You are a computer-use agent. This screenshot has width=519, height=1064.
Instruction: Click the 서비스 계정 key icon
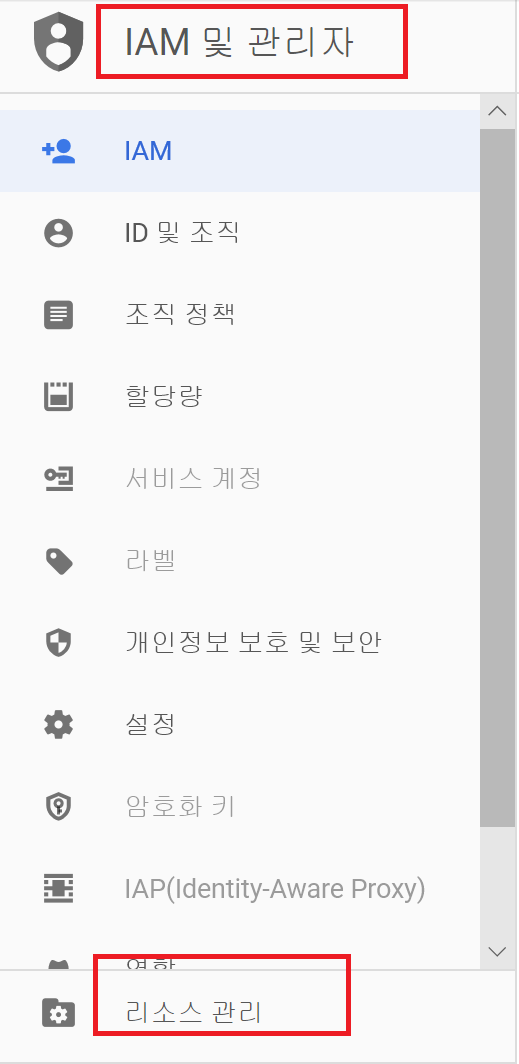[58, 479]
